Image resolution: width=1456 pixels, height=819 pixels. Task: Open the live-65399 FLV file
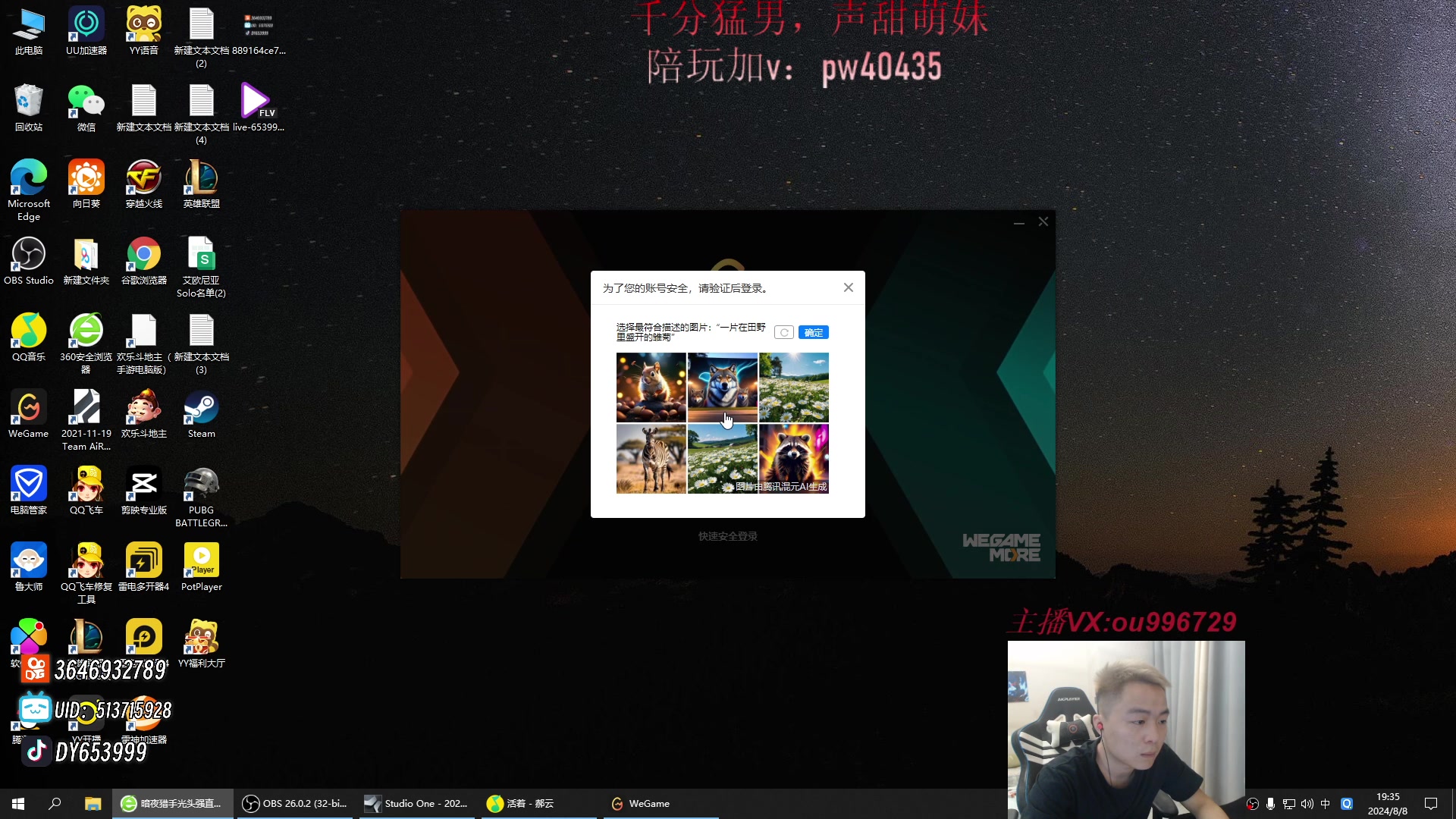coord(259,108)
